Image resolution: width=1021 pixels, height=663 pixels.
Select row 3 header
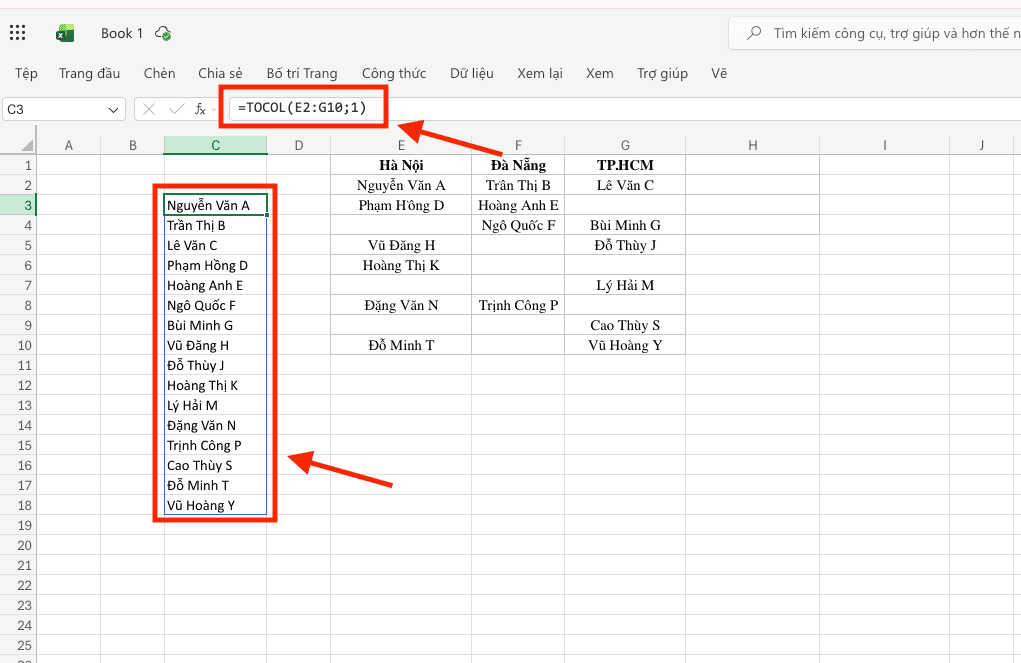[18, 205]
